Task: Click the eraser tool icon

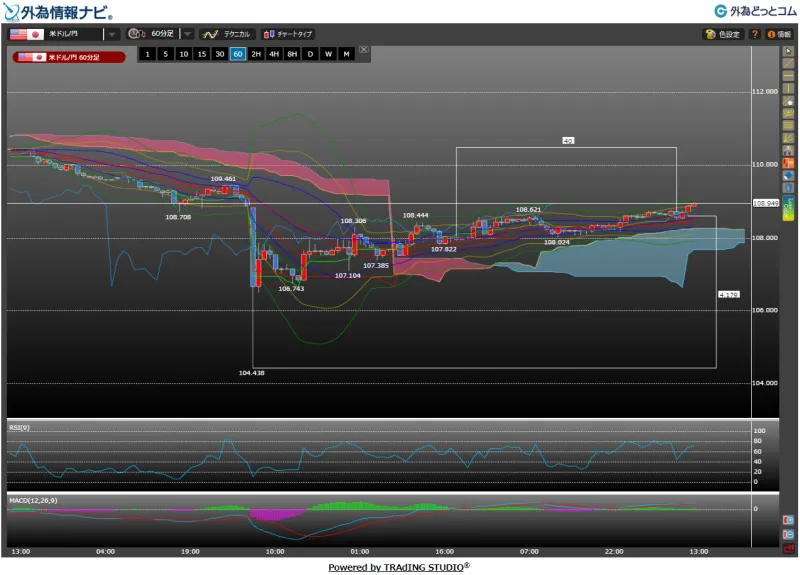Action: click(x=789, y=175)
